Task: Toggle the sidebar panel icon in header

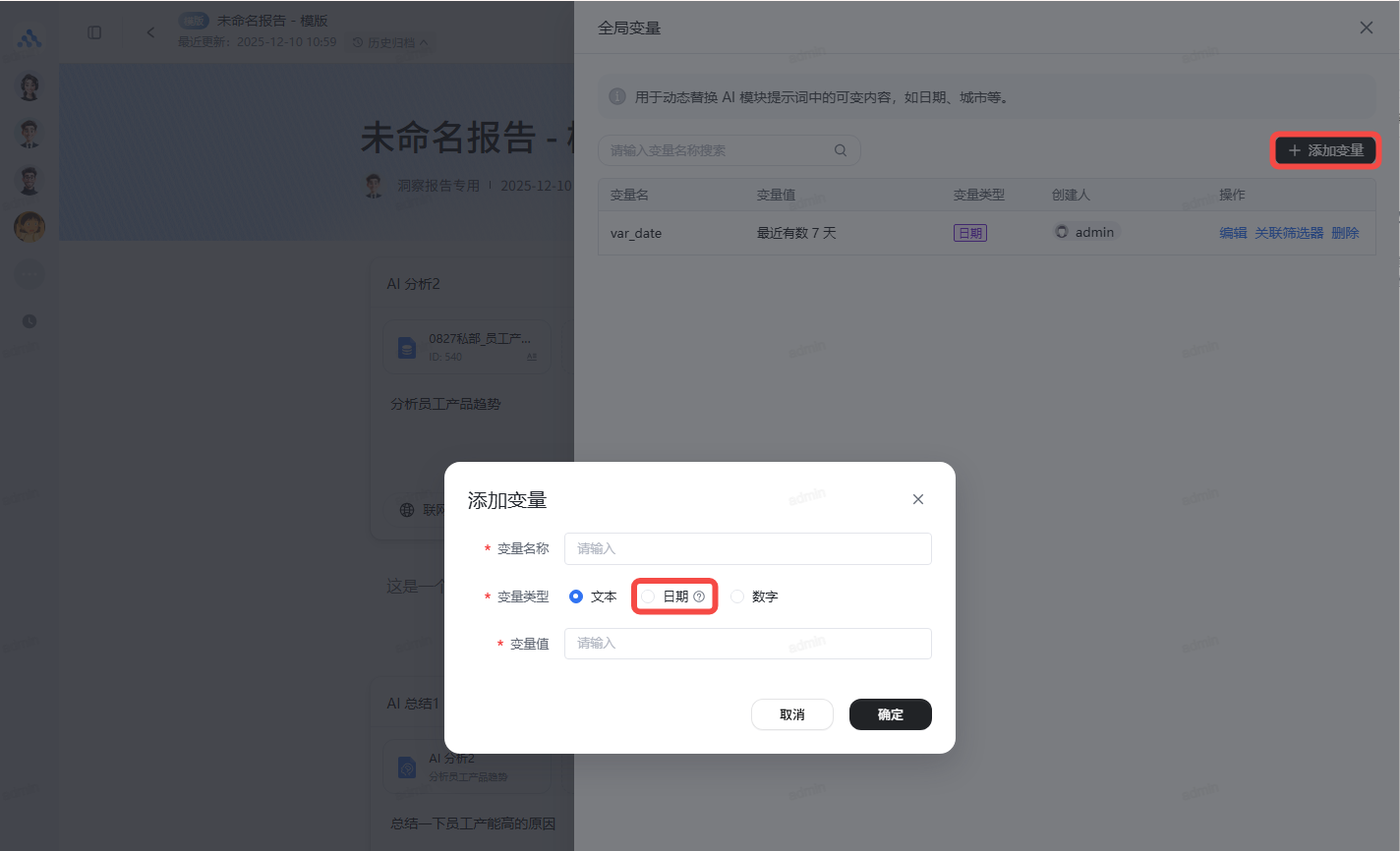Action: 94,32
